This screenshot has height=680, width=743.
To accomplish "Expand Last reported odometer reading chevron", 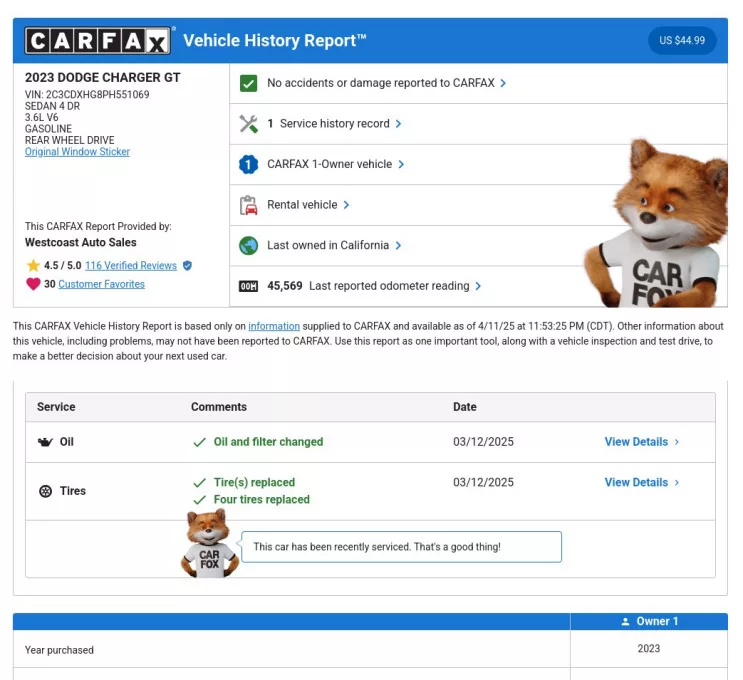I will 478,286.
